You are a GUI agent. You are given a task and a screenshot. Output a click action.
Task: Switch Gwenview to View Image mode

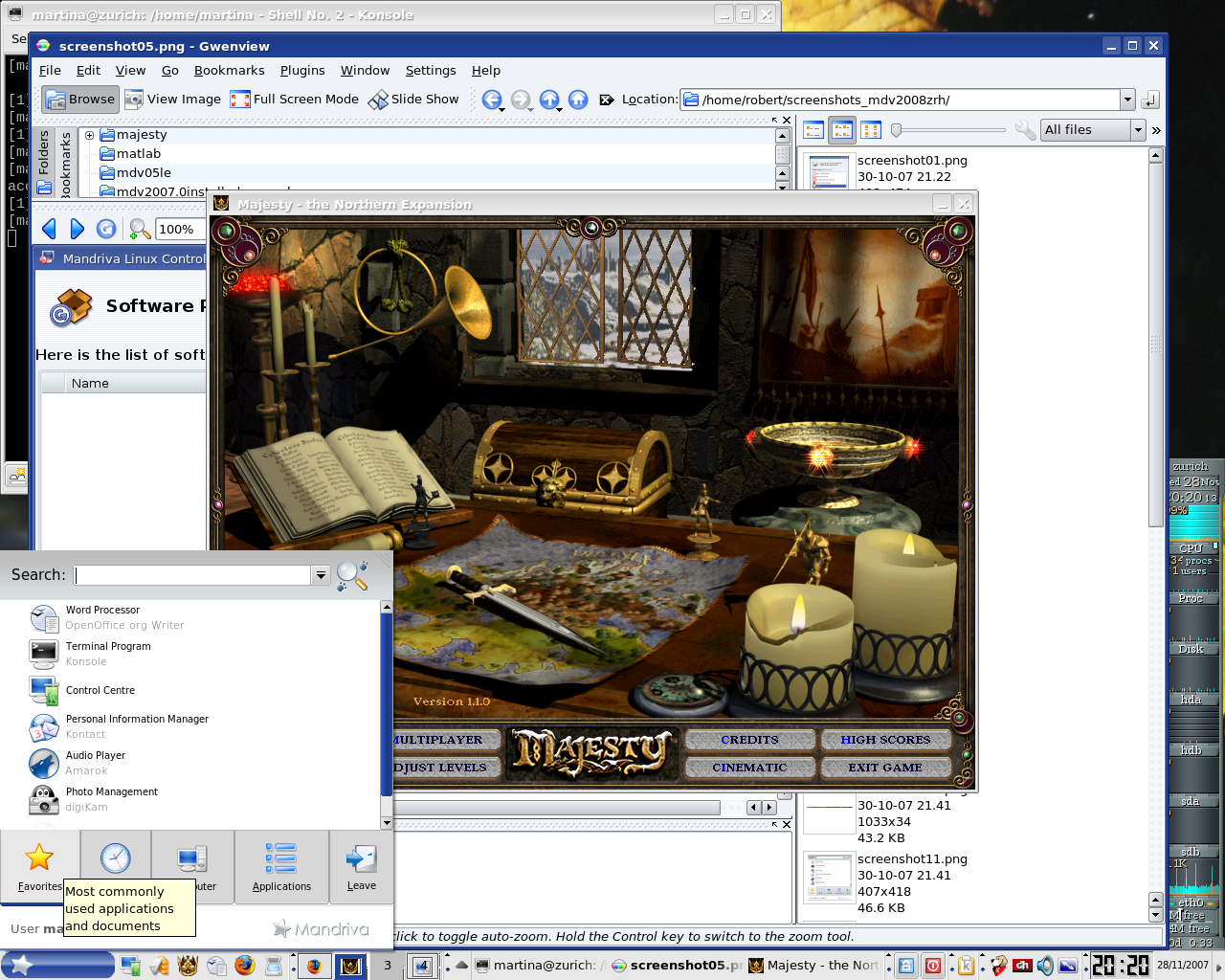[x=172, y=99]
